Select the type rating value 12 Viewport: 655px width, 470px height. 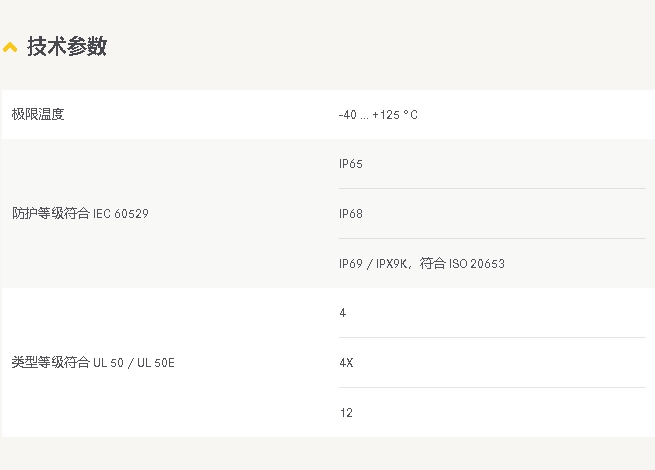tap(346, 412)
